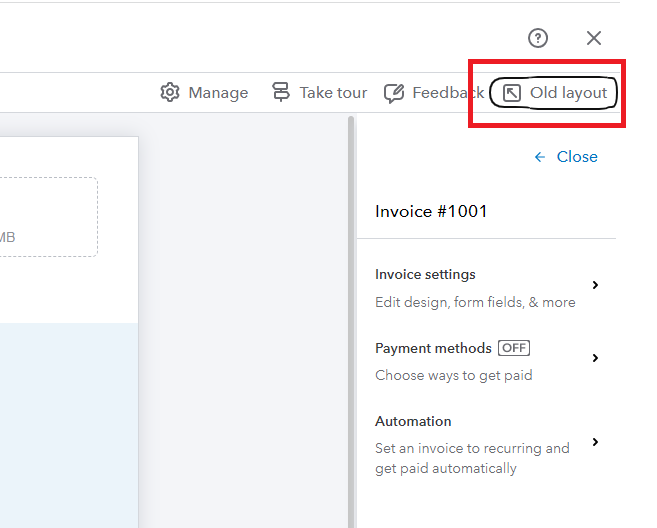
Task: Click the Feedback pencil note icon
Action: pos(394,93)
